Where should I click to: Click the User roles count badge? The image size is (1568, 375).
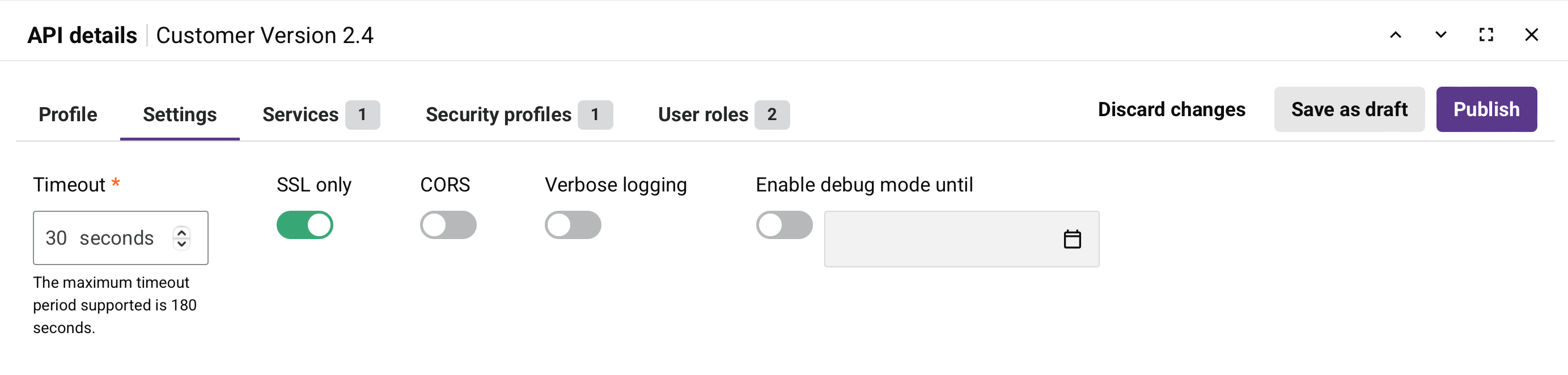pyautogui.click(x=772, y=114)
